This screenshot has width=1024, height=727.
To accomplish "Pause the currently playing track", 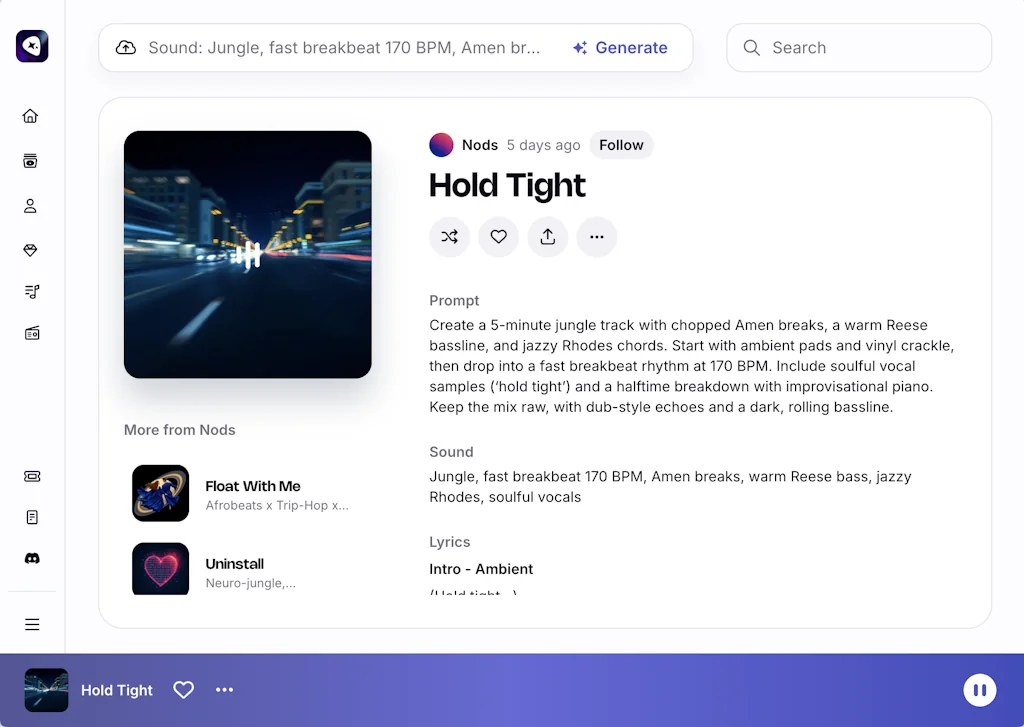I will point(979,690).
